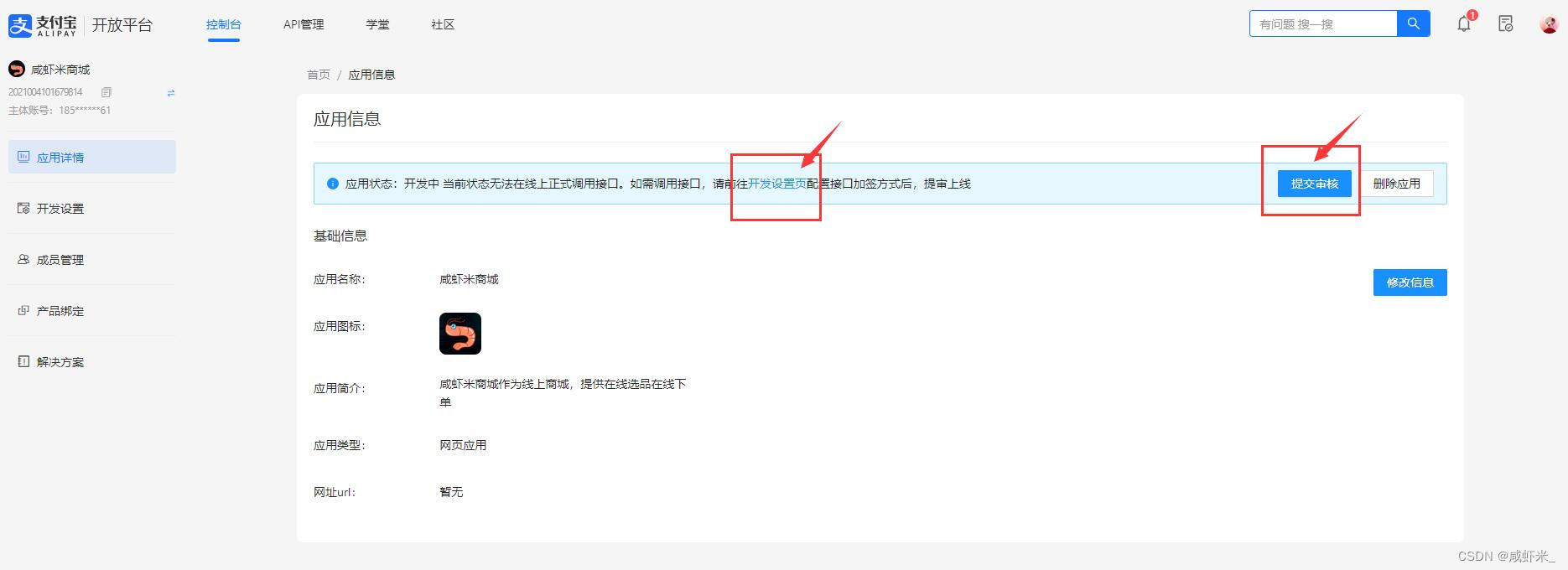Copy the app ID with the copy icon
This screenshot has height=570, width=1568.
[106, 92]
